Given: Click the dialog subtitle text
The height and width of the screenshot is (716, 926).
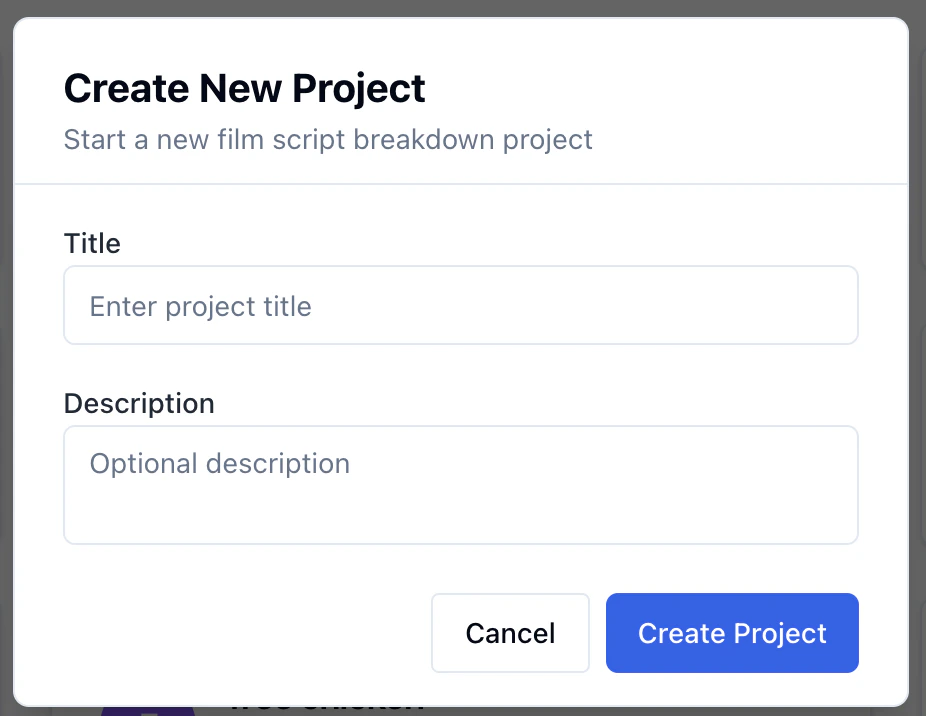Looking at the screenshot, I should 328,140.
